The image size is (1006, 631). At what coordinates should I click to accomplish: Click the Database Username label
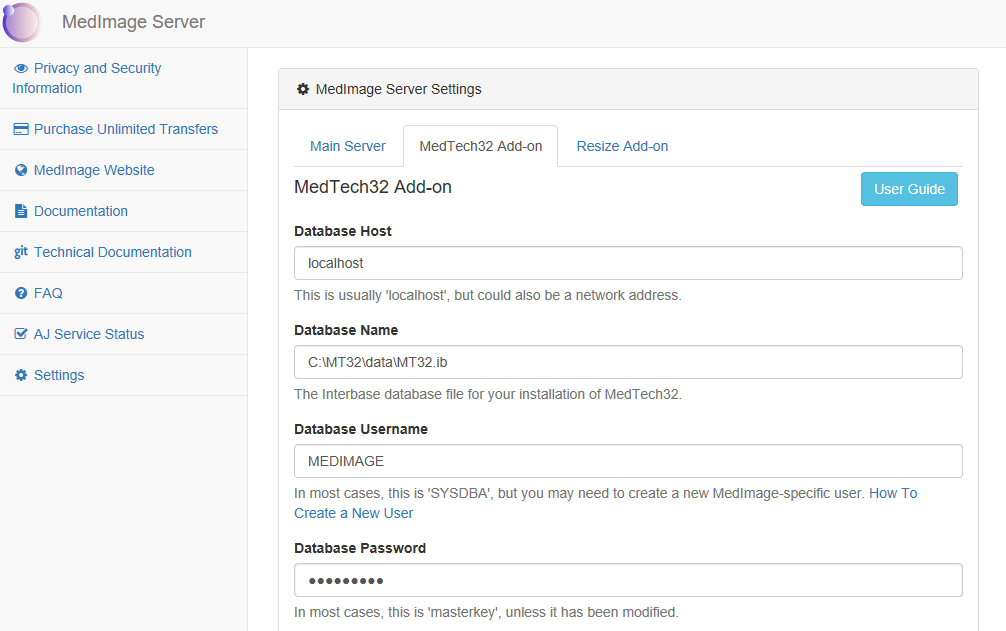pos(361,429)
